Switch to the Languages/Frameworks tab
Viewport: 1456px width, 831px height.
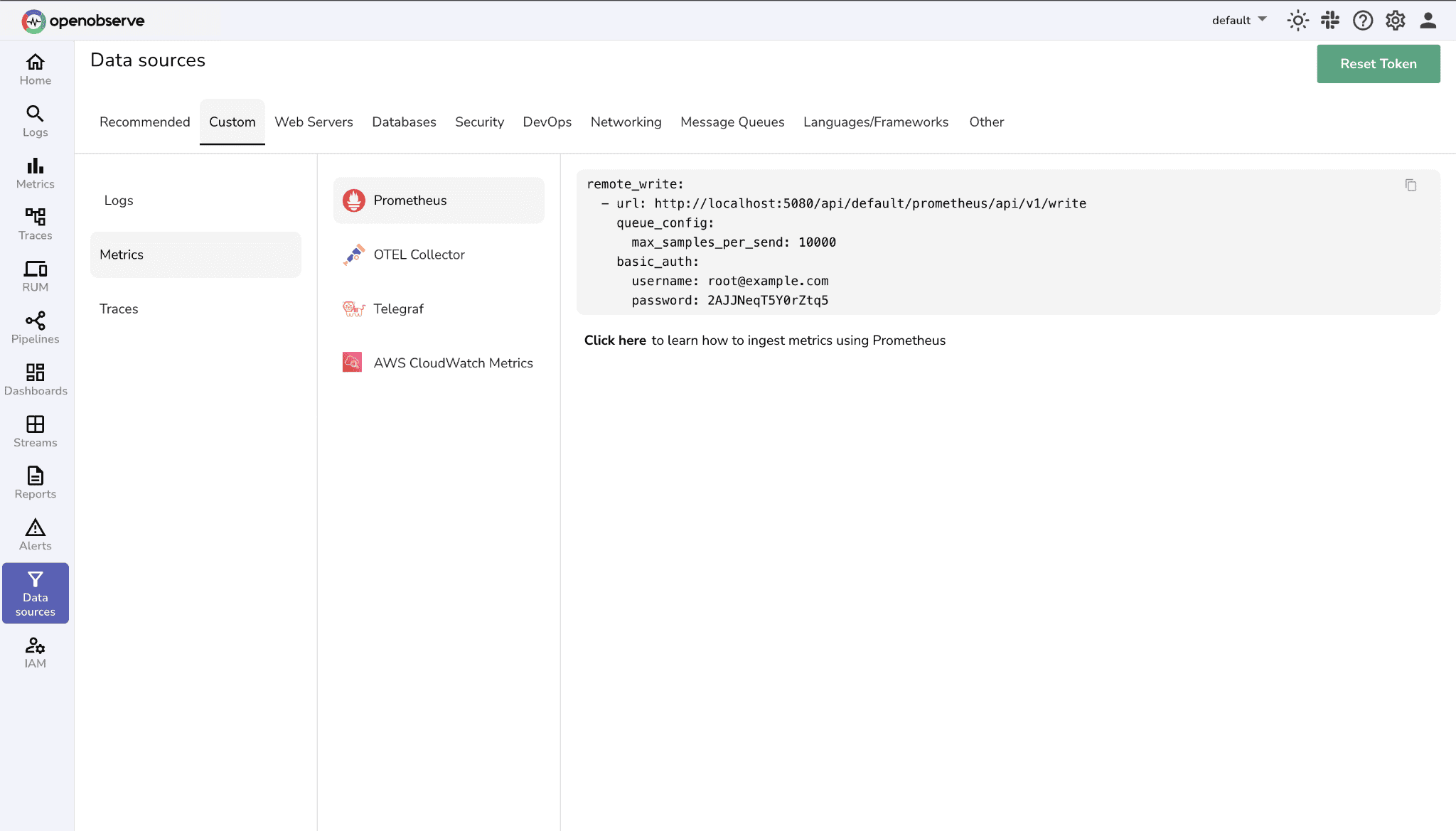[x=876, y=122]
